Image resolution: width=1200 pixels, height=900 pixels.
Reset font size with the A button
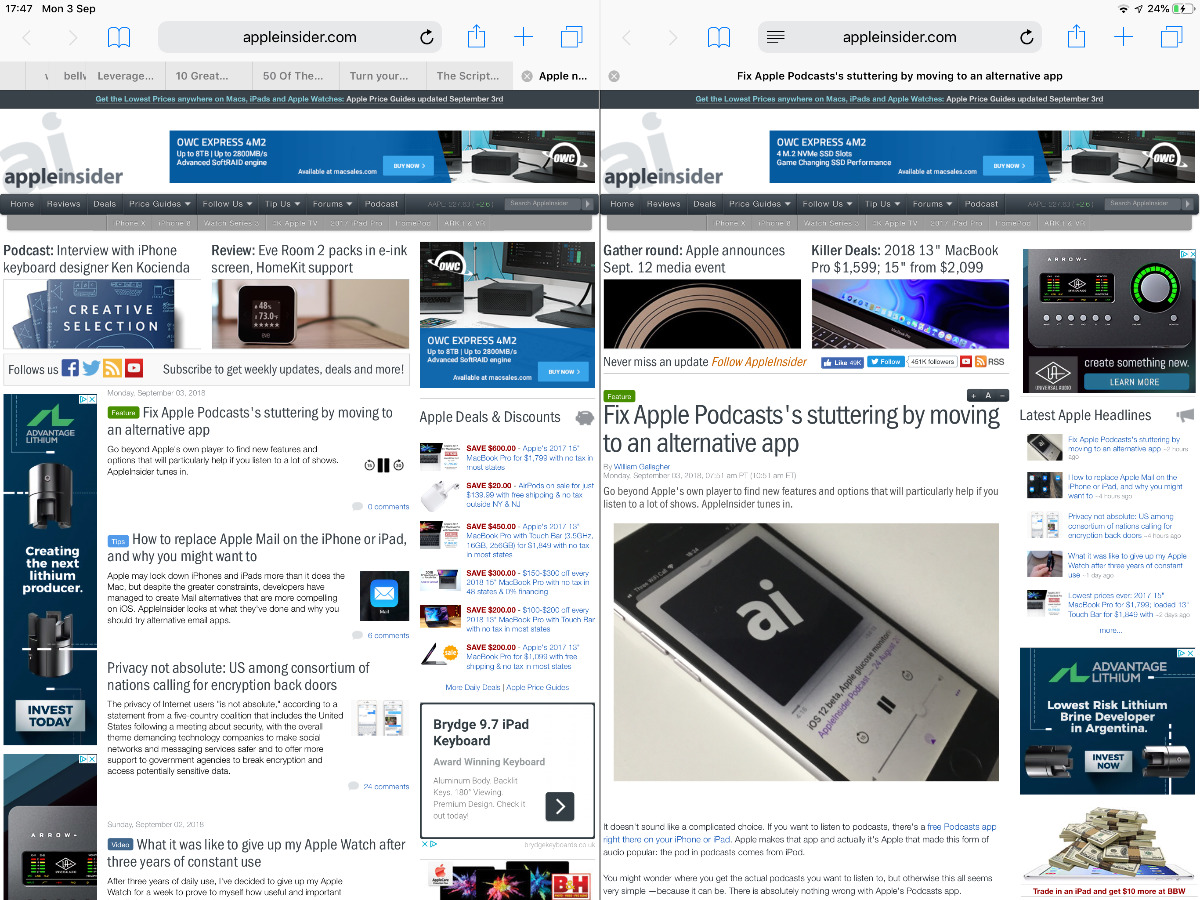988,396
